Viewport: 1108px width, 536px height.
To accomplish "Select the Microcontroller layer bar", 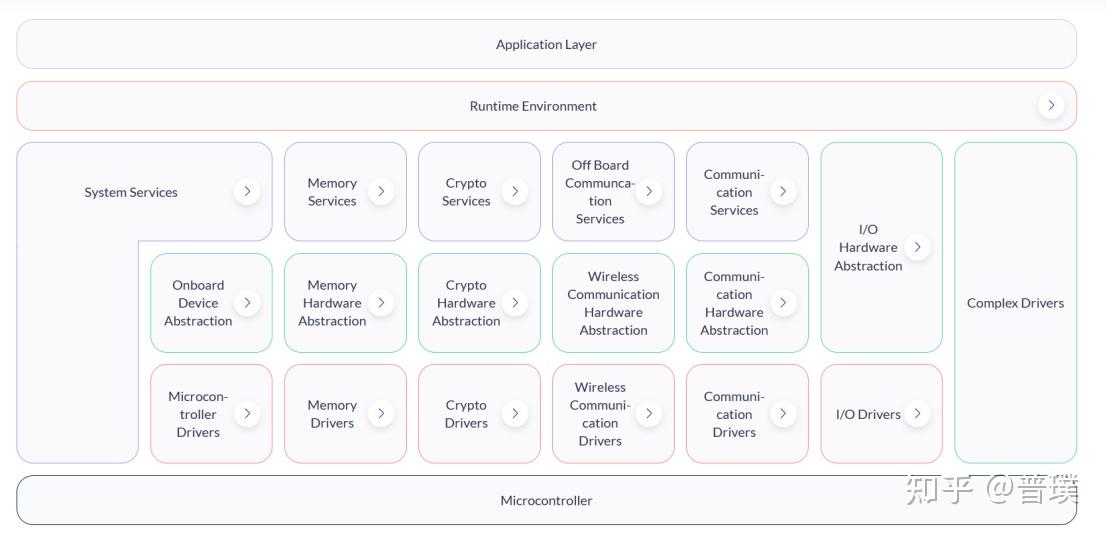I will click(546, 500).
